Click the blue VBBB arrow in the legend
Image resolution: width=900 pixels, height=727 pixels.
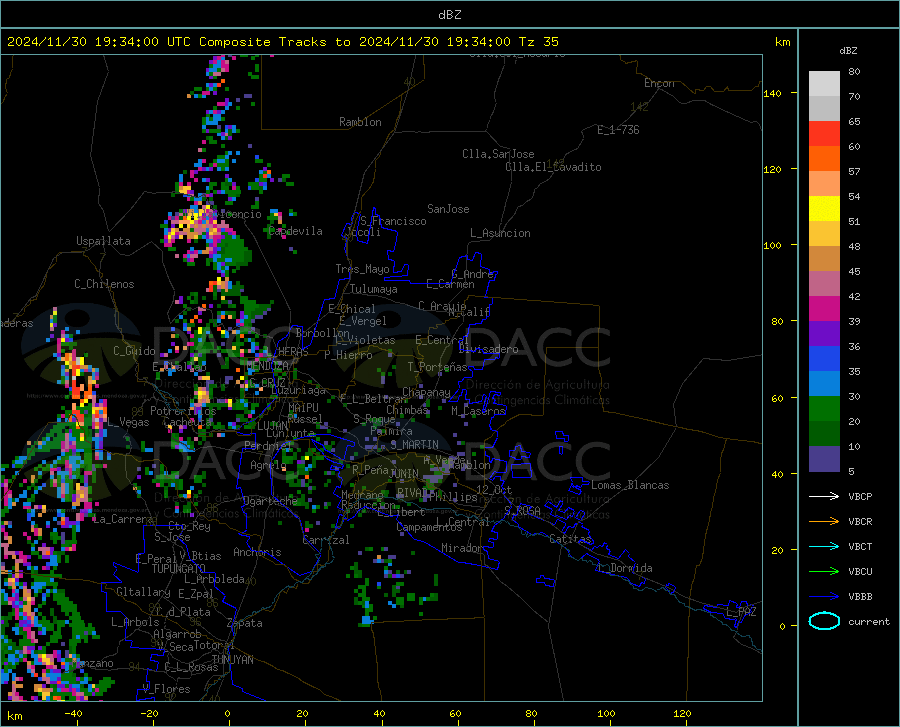click(824, 597)
